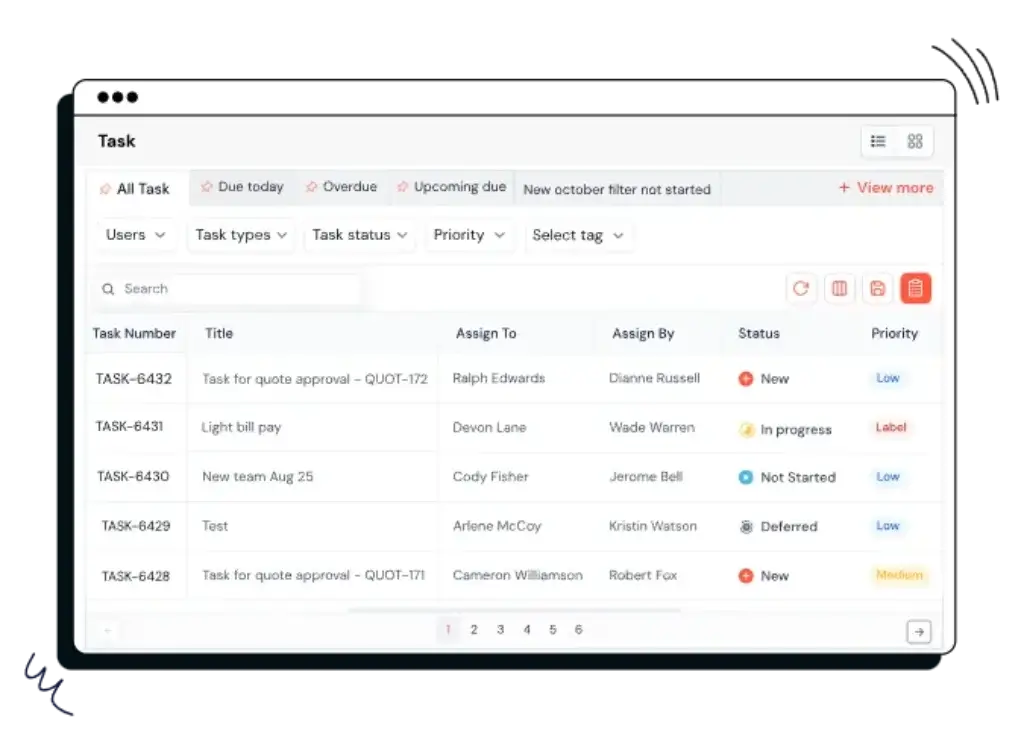The image size is (1024, 754).
Task: Click into the Search field
Action: pos(227,289)
